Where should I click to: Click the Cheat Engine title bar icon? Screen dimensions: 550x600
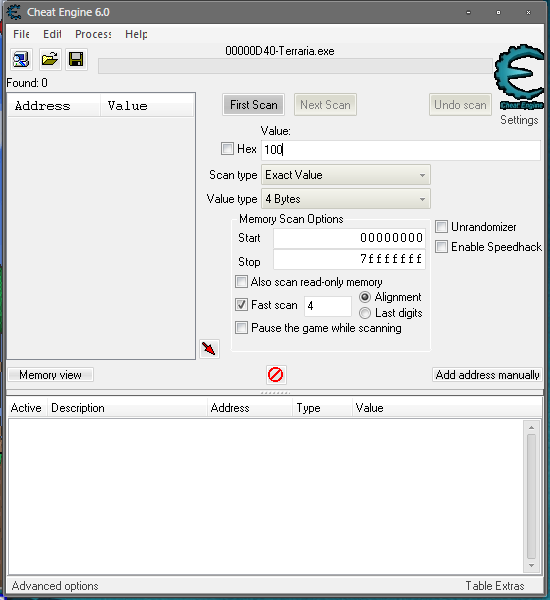tap(14, 12)
